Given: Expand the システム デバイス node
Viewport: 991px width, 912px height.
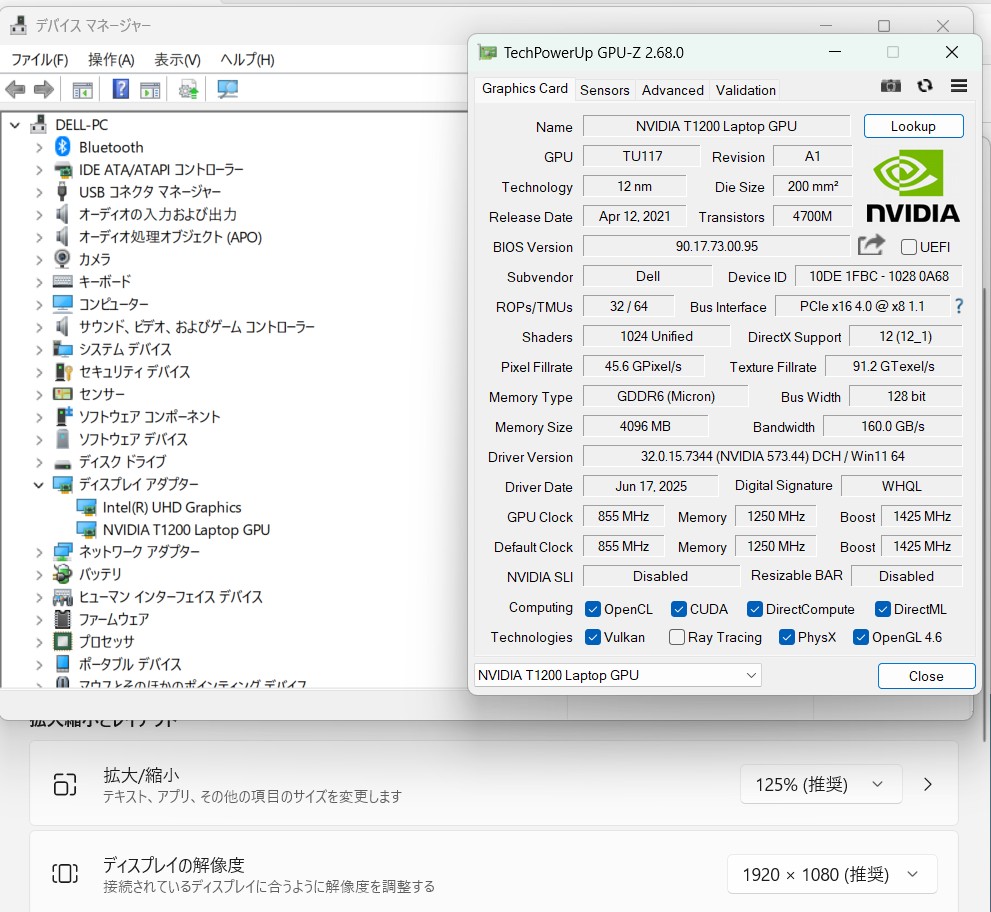Looking at the screenshot, I should [x=39, y=350].
